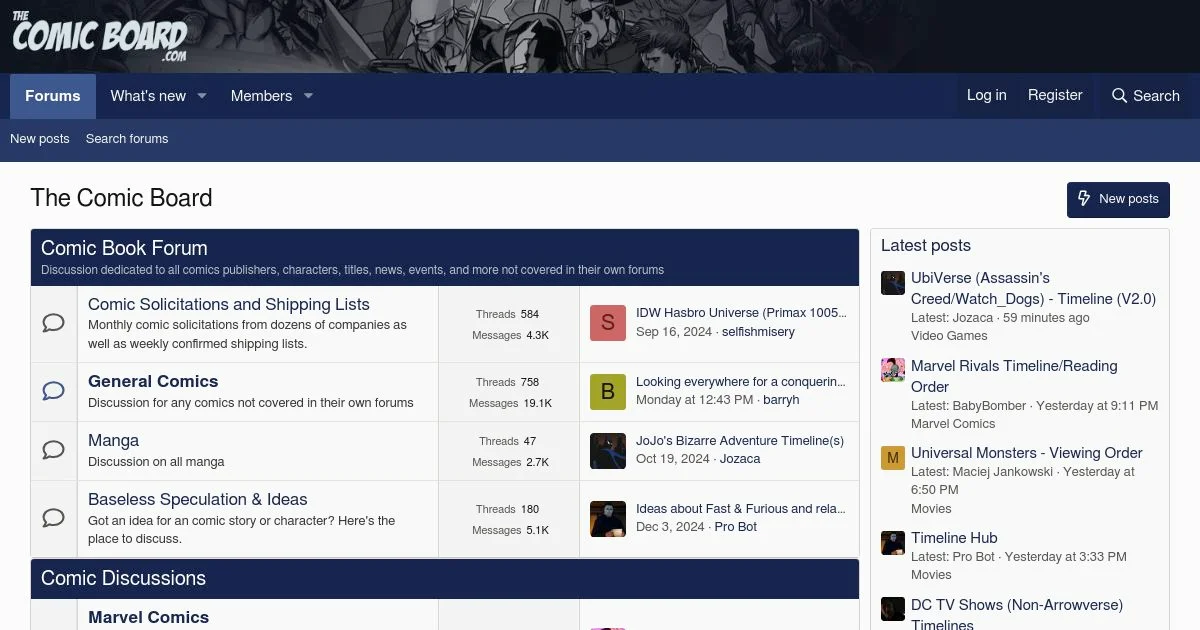Click the Marvel Comics link under Marvel Rivals post
Viewport: 1200px width, 630px height.
(953, 424)
